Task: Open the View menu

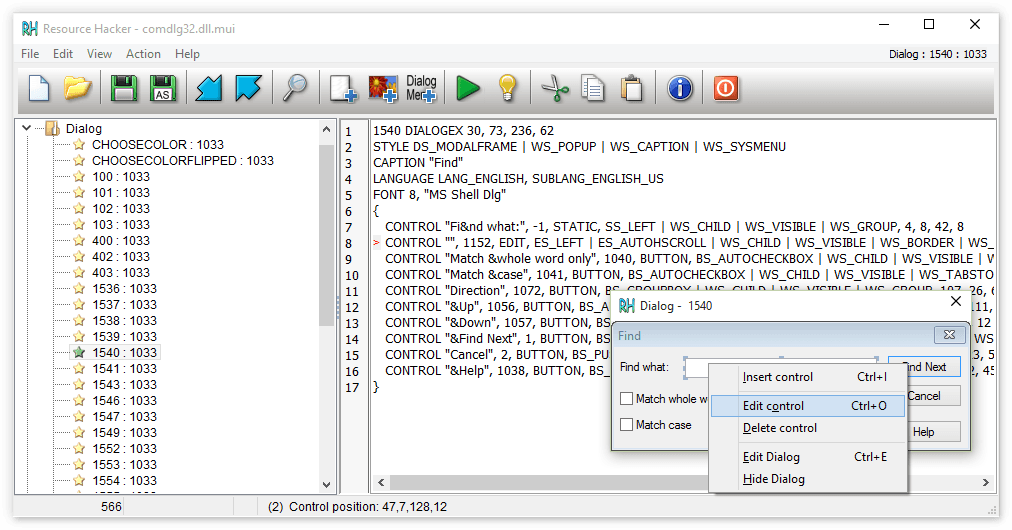Action: coord(99,54)
